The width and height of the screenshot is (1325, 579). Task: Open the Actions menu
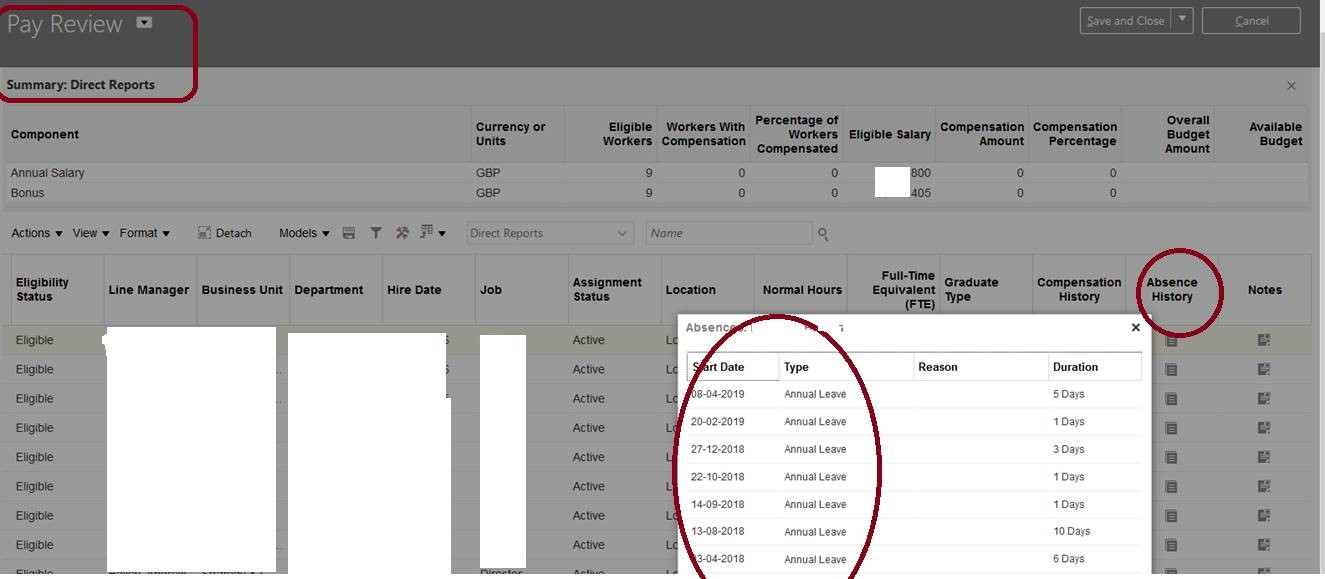pyautogui.click(x=37, y=233)
